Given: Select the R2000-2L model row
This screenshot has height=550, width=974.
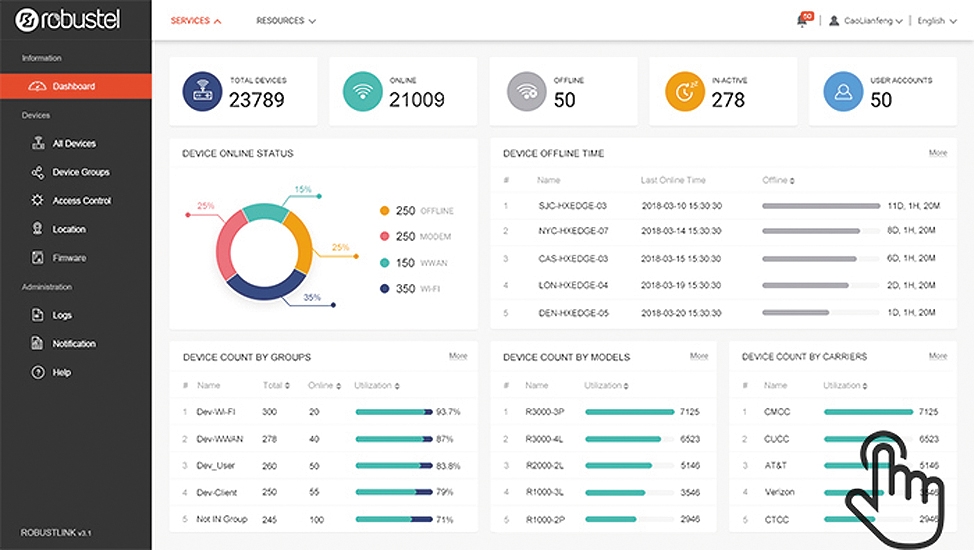Looking at the screenshot, I should click(x=603, y=465).
